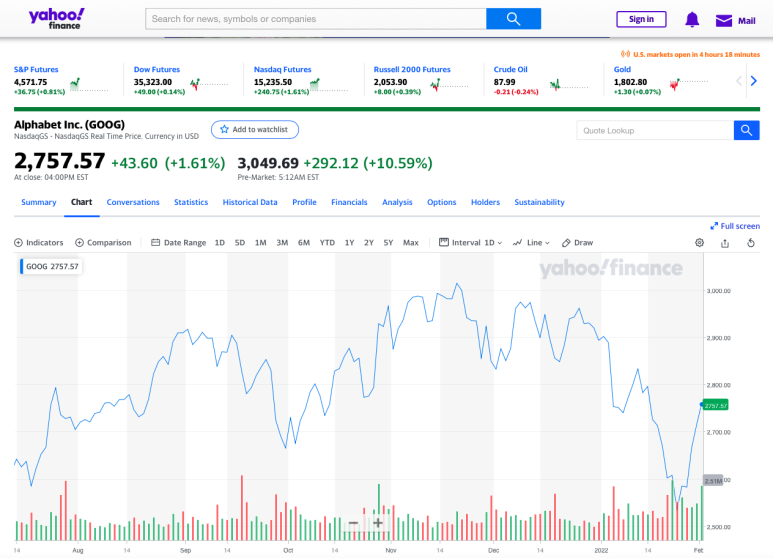773x558 pixels.
Task: Open the Profile tab
Action: coord(304,202)
